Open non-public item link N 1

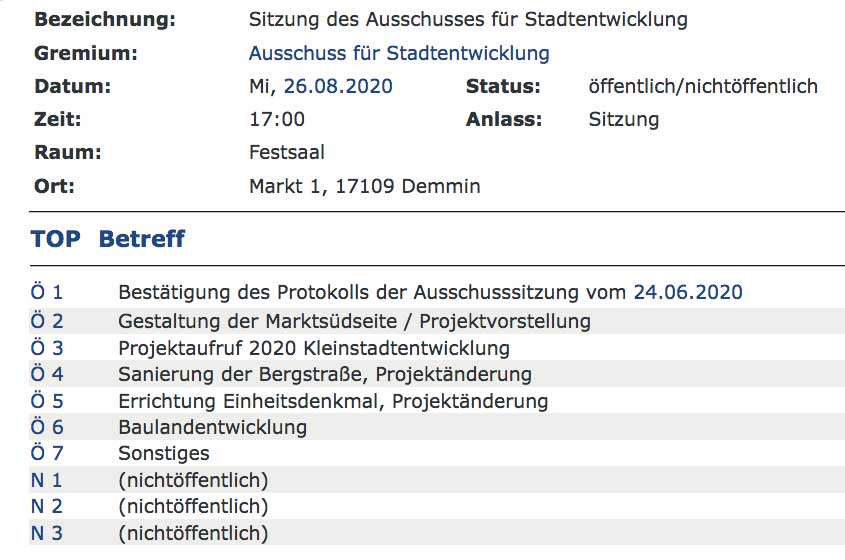point(47,480)
